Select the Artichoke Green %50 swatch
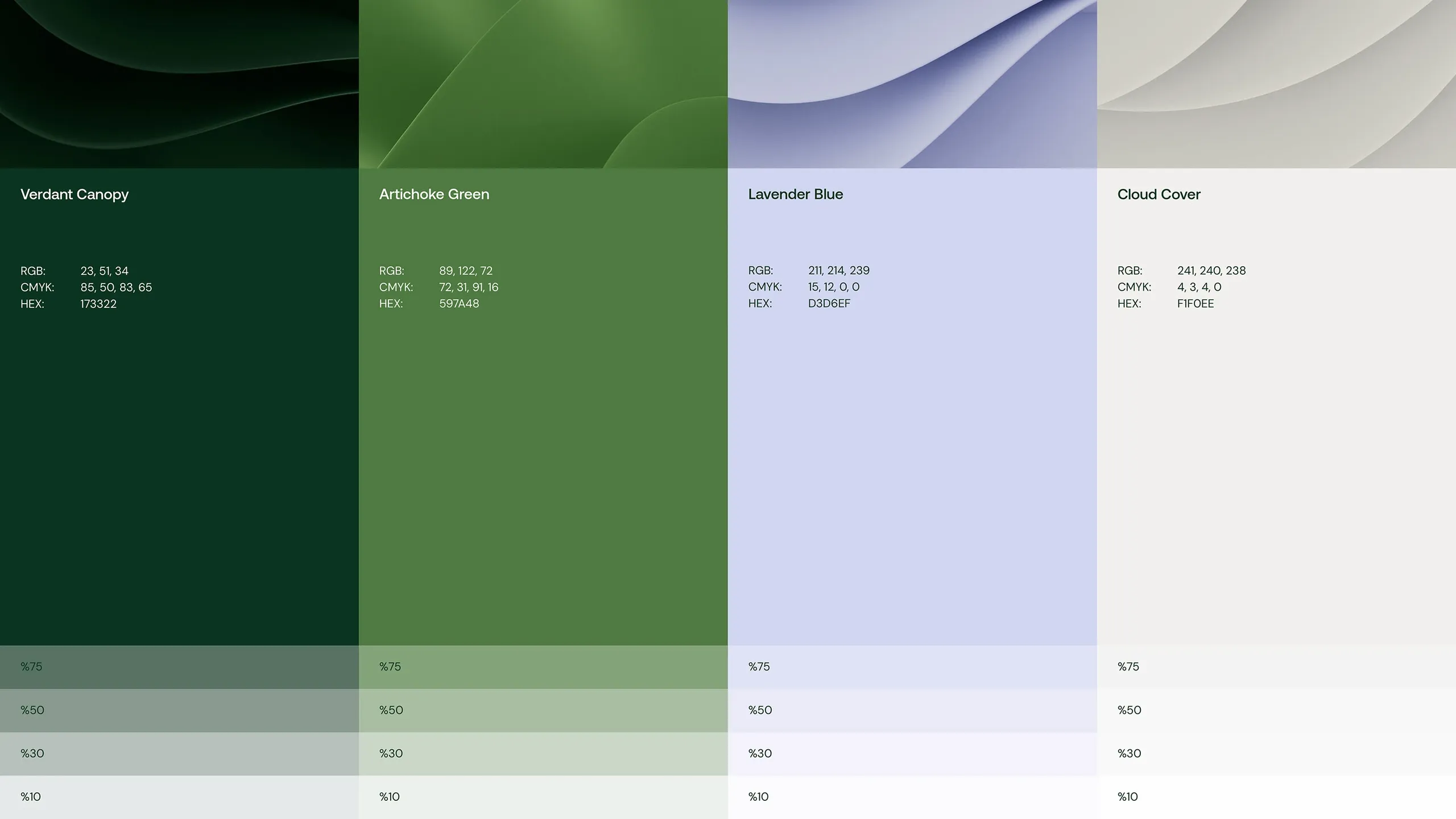This screenshot has height=819, width=1456. [x=543, y=710]
